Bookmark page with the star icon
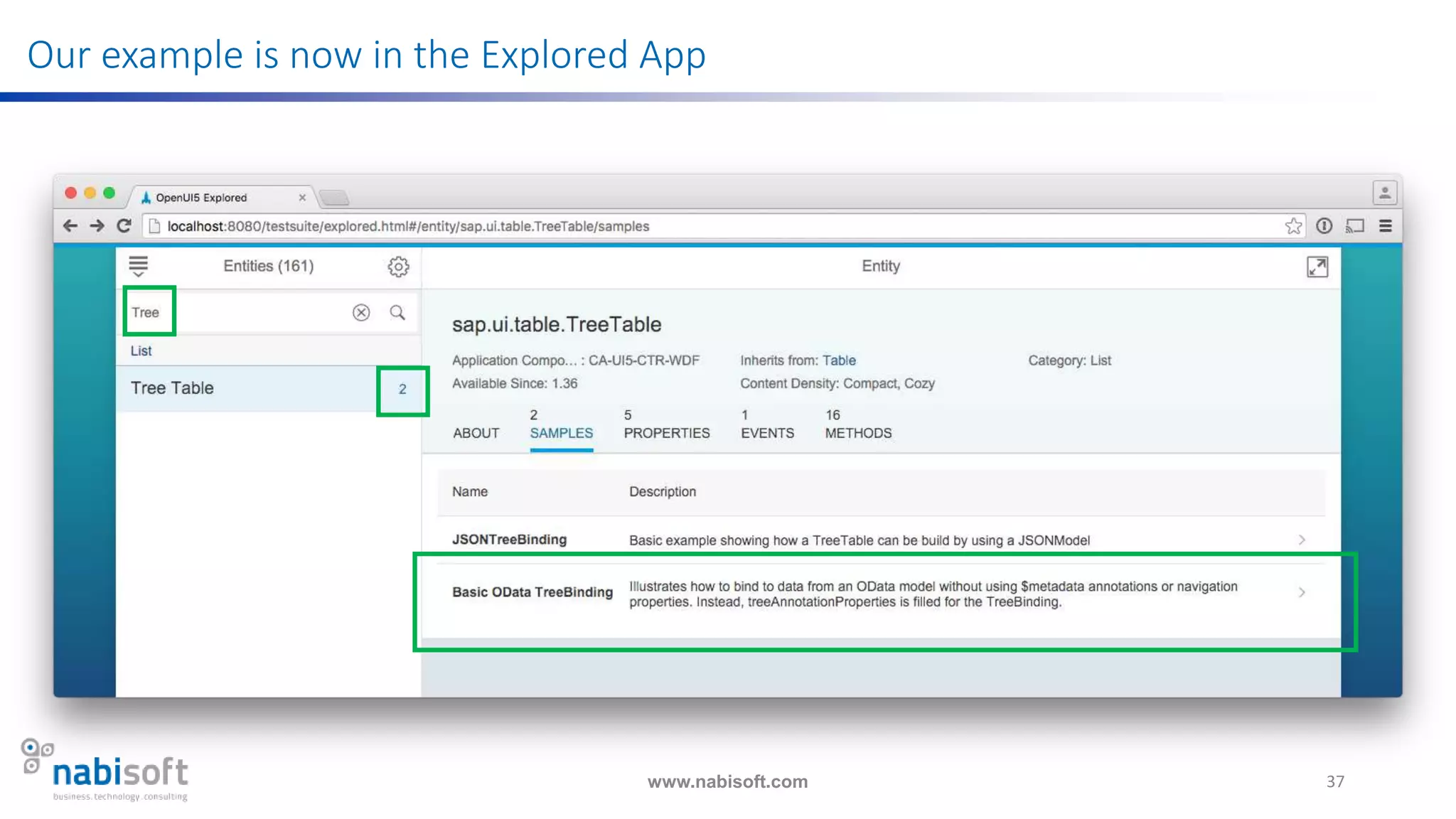Screen dimensions: 1456x819 click(1293, 226)
